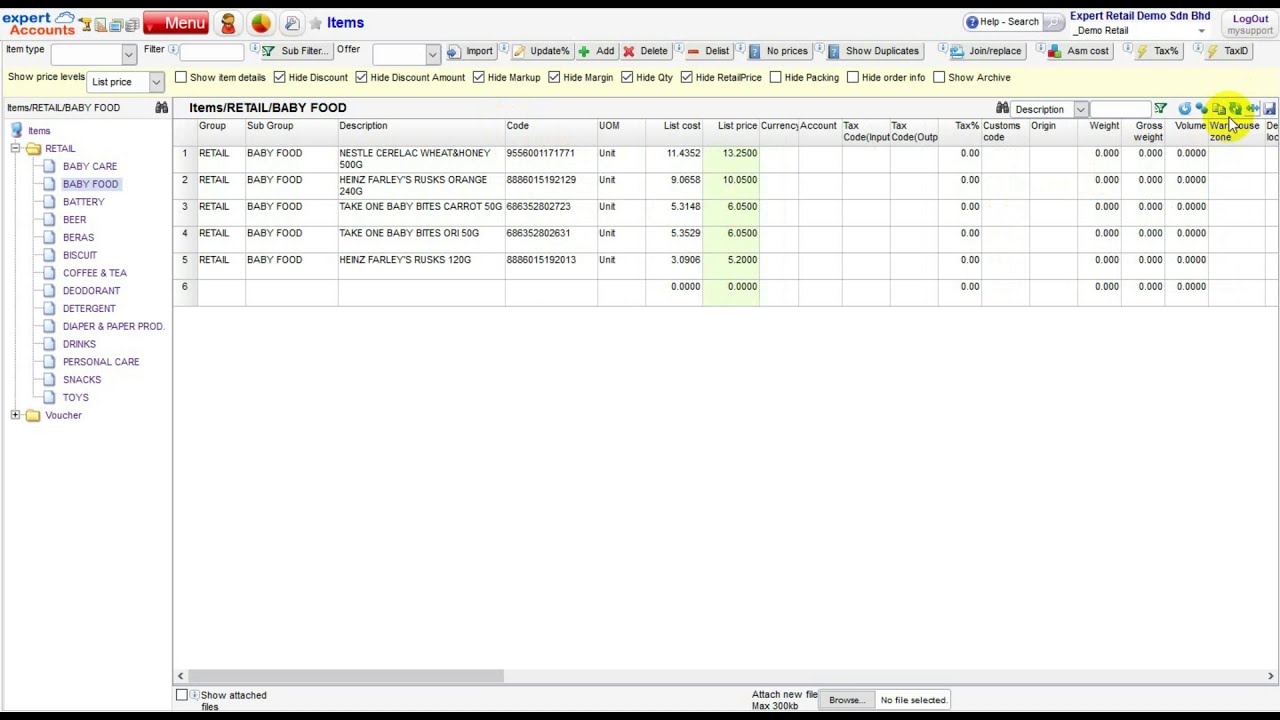
Task: Click the blue refresh icon in grid toolbar
Action: pyautogui.click(x=1185, y=108)
